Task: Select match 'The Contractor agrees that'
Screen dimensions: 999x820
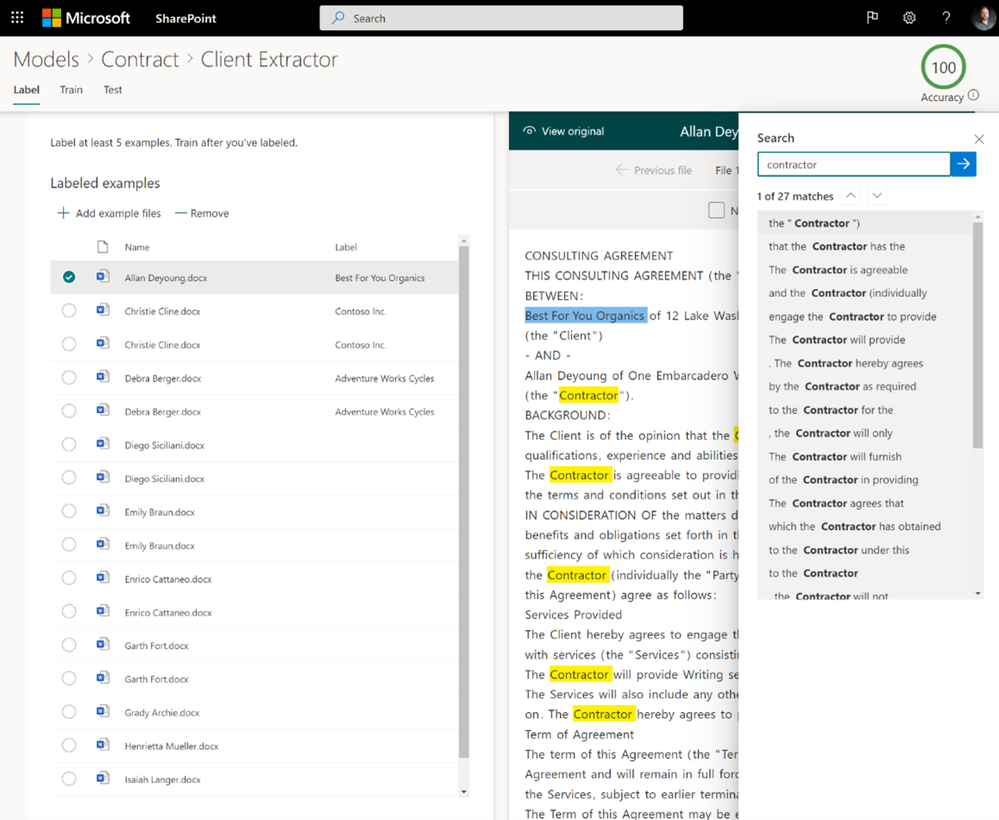Action: point(836,503)
